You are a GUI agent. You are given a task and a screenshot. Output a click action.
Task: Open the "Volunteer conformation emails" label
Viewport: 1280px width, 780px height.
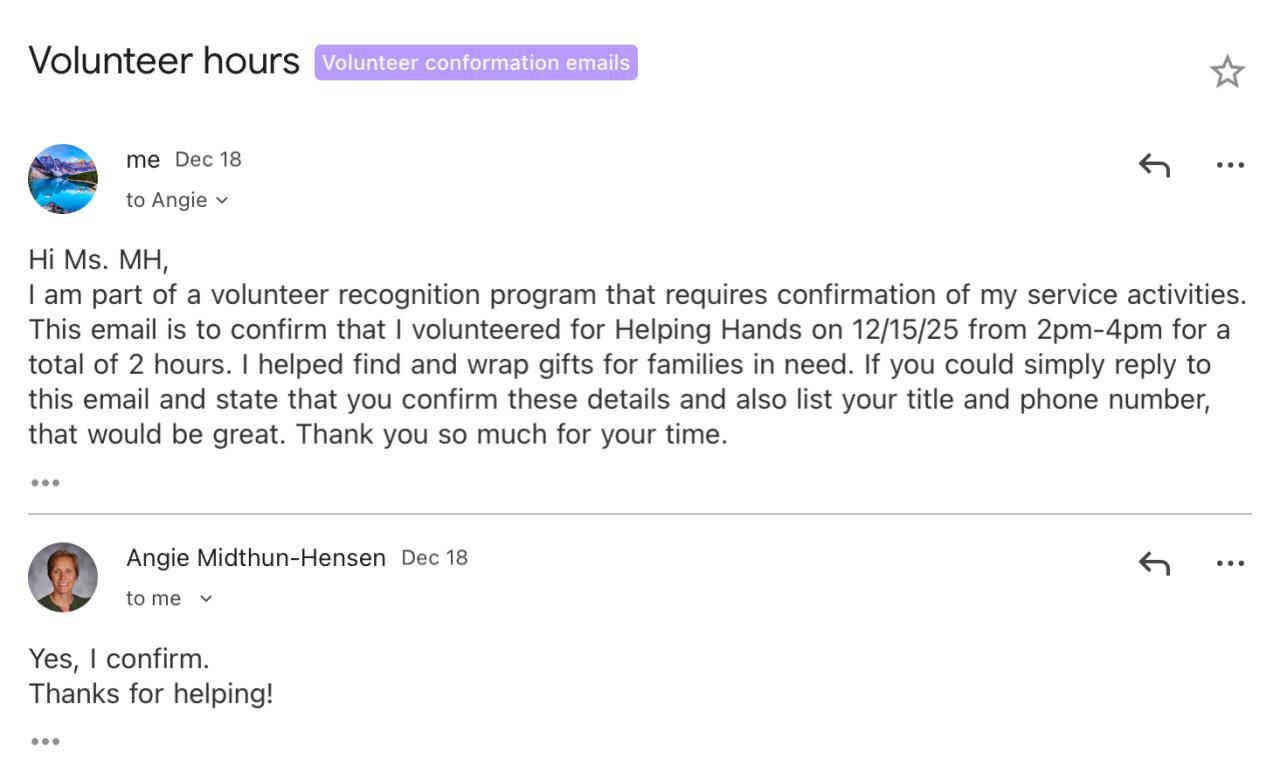point(476,63)
